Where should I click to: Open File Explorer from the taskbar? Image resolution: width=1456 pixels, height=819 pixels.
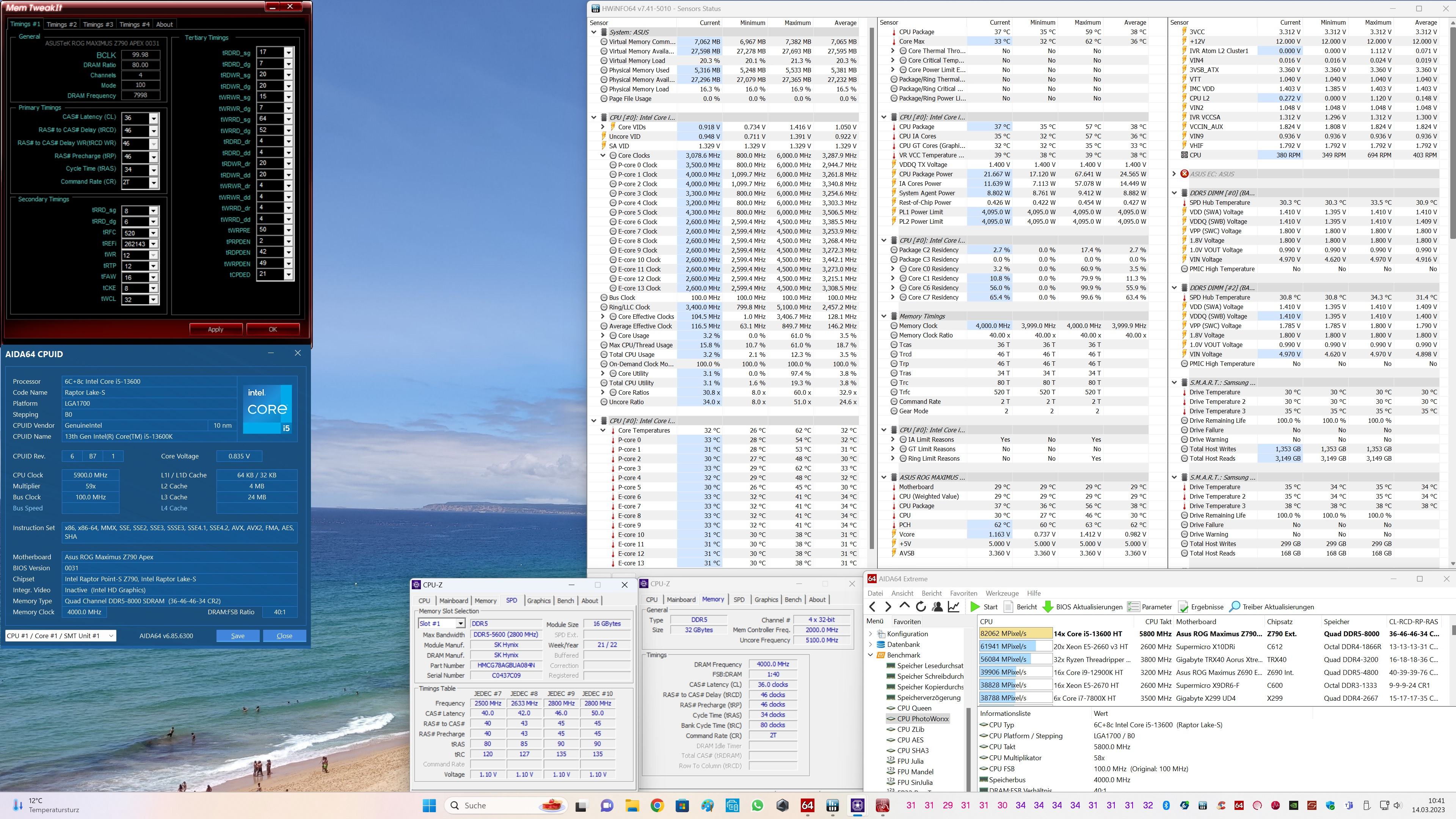point(632,805)
